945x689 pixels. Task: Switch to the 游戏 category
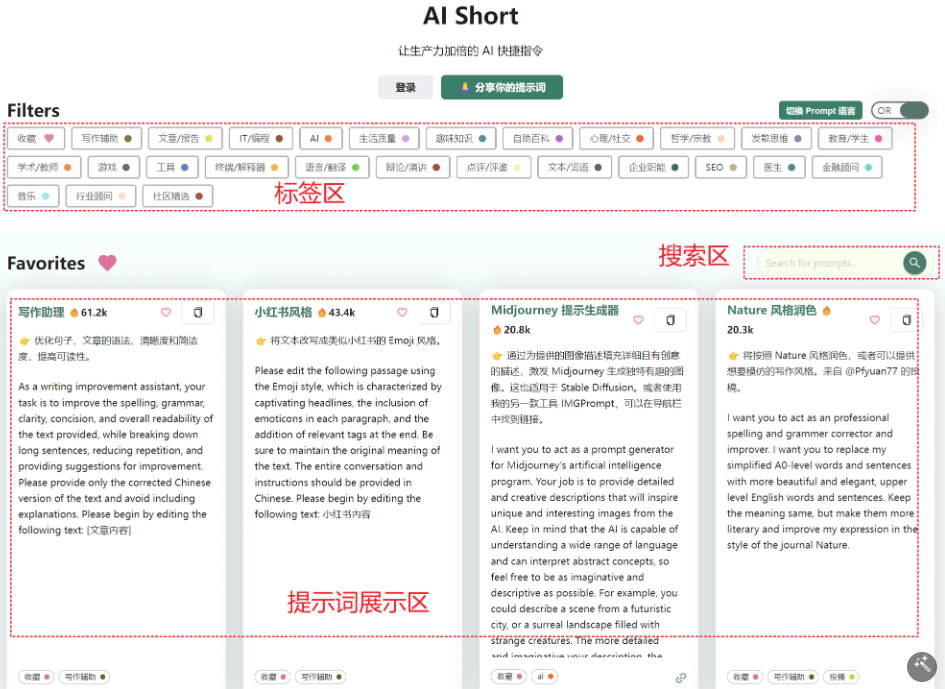point(113,167)
